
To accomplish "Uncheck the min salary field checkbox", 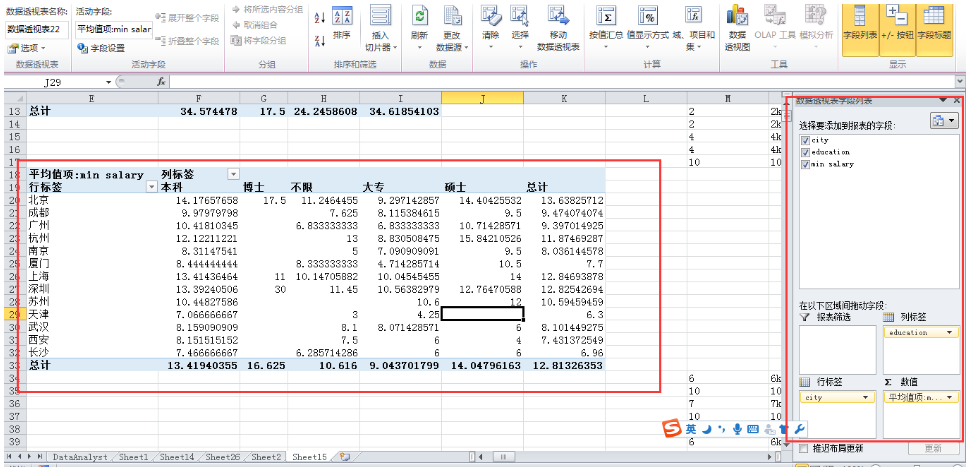I will [805, 164].
